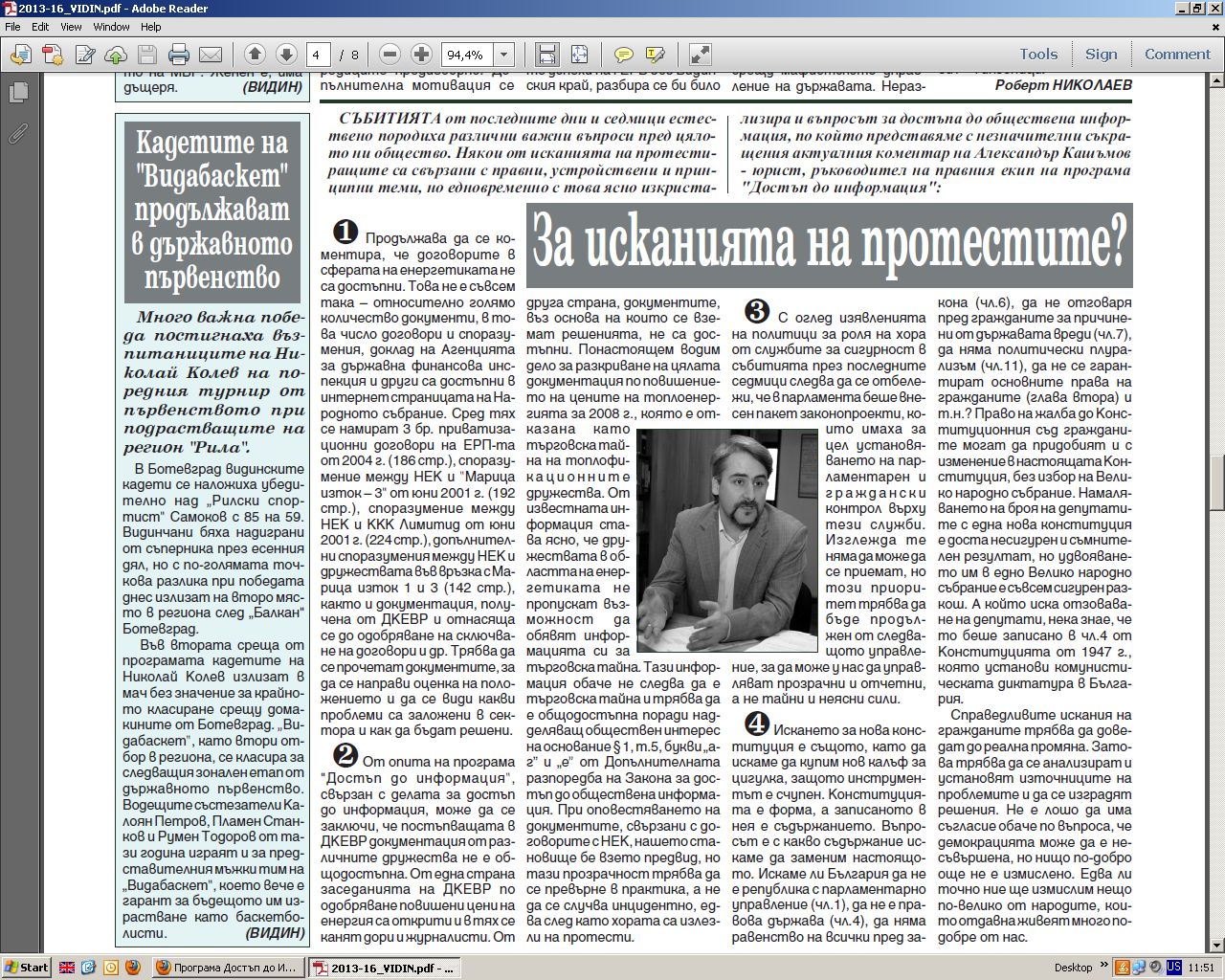Screen dimensions: 1225x980
Task: Open the attachments paperclip panel
Action: 17,133
